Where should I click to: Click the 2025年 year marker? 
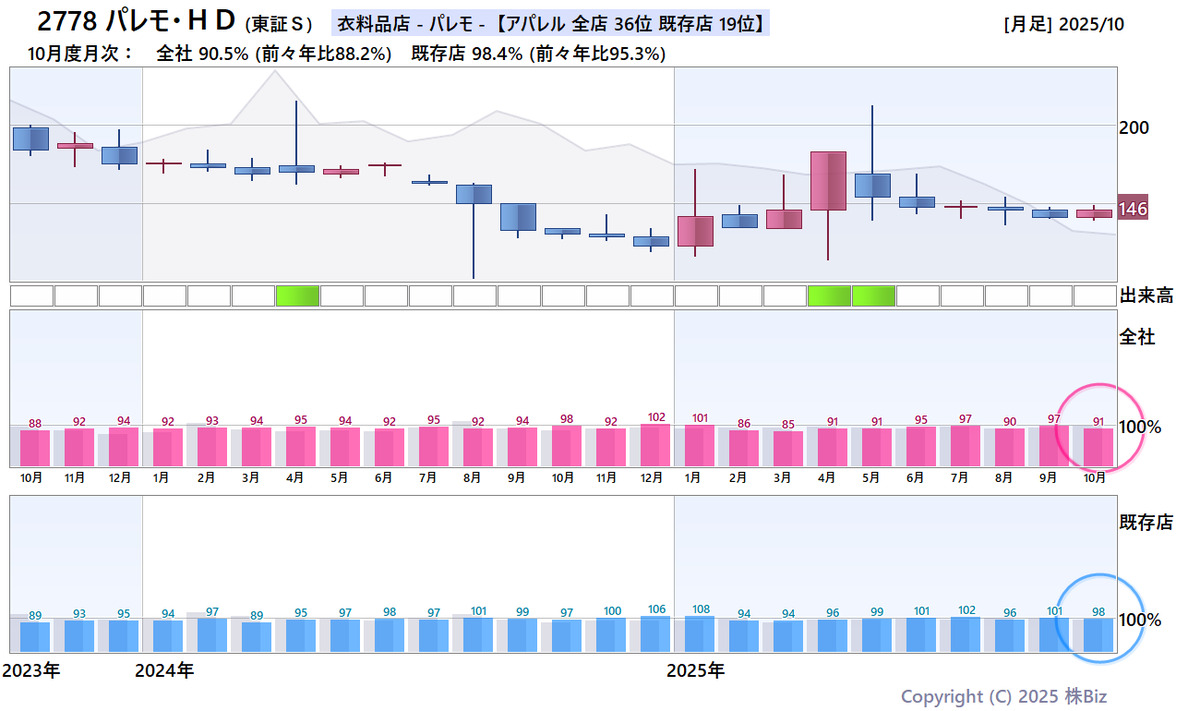pyautogui.click(x=695, y=671)
